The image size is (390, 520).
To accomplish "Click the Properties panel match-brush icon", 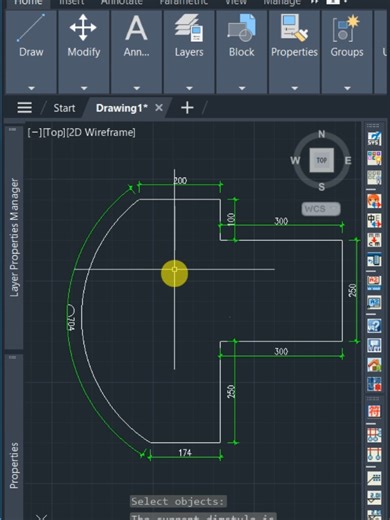I will click(x=294, y=28).
